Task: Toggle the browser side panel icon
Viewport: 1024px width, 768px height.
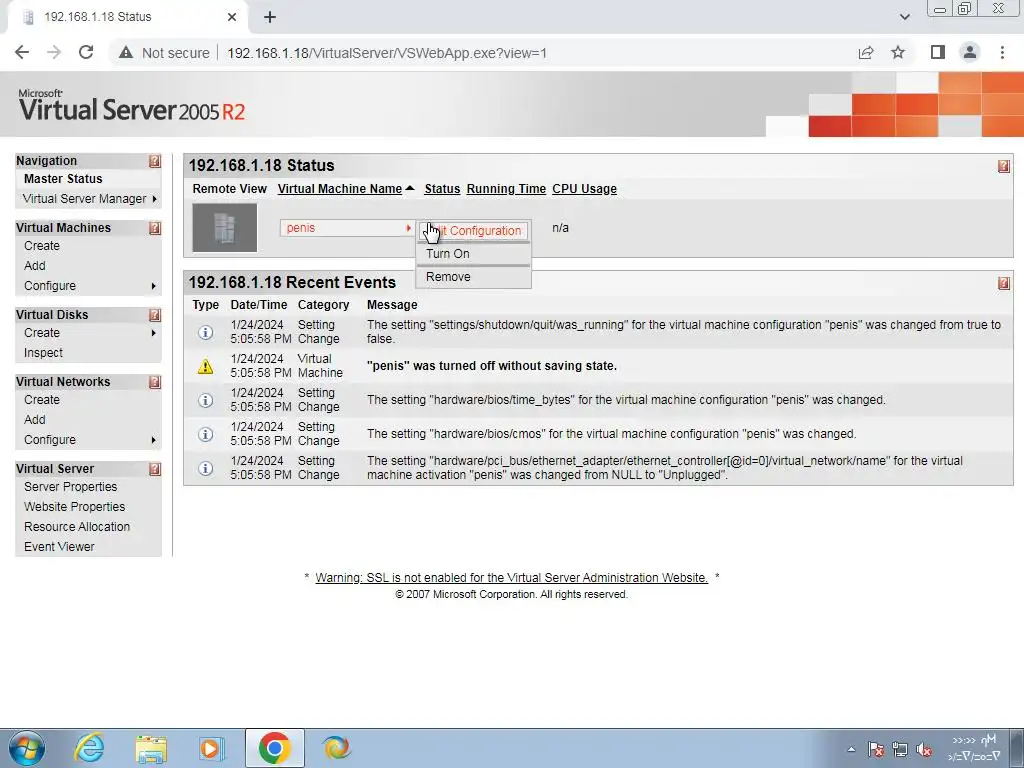Action: (938, 52)
